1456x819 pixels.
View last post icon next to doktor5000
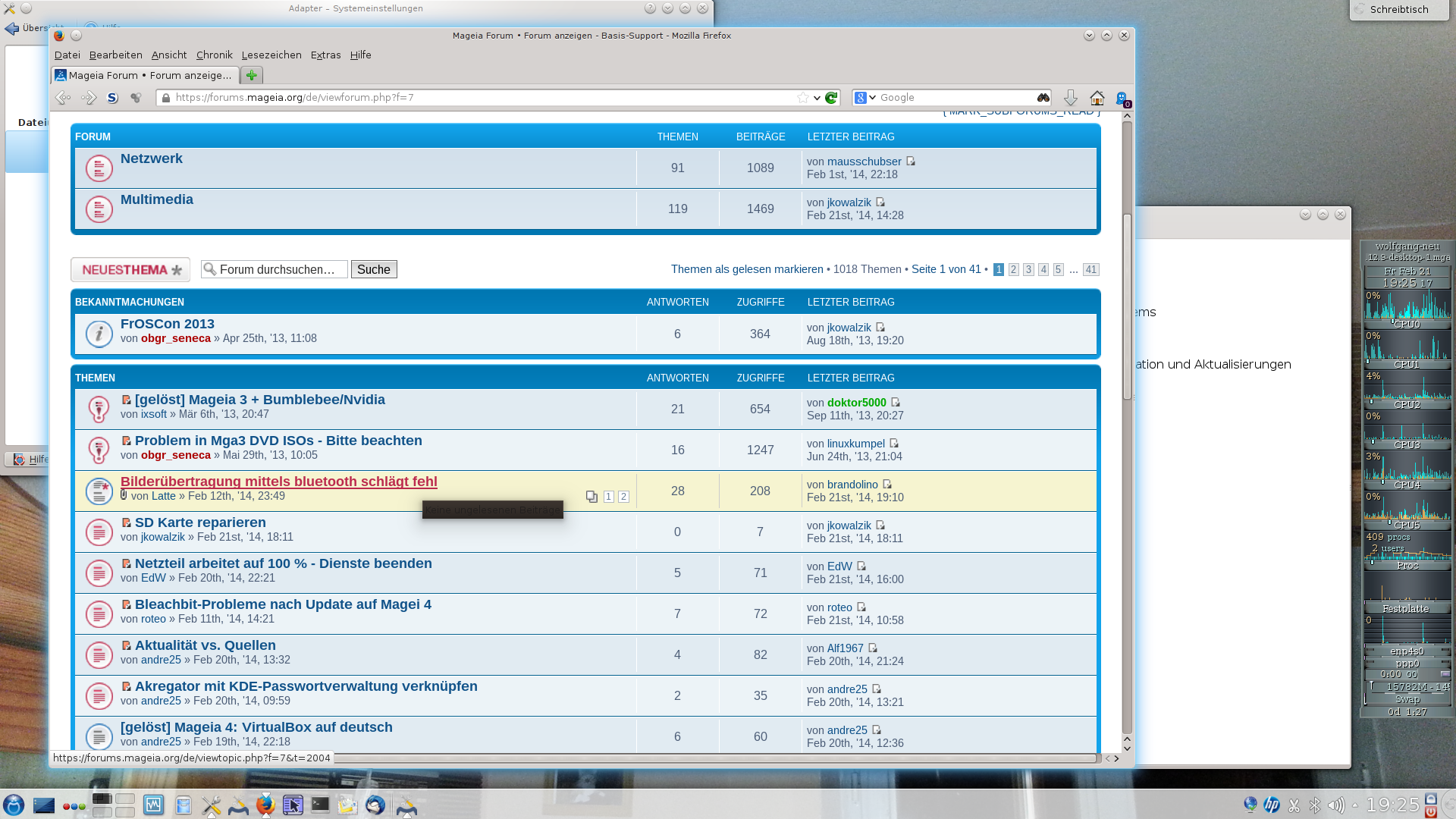(x=896, y=403)
